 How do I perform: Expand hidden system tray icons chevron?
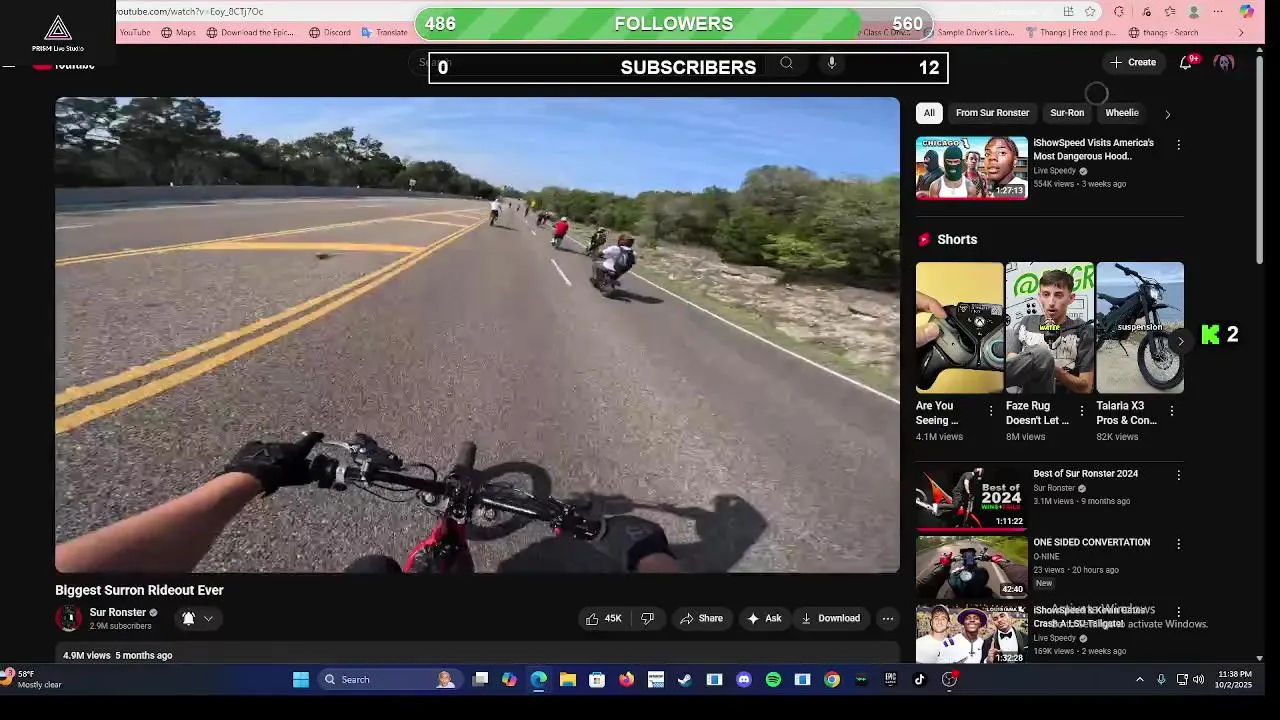[1139, 679]
